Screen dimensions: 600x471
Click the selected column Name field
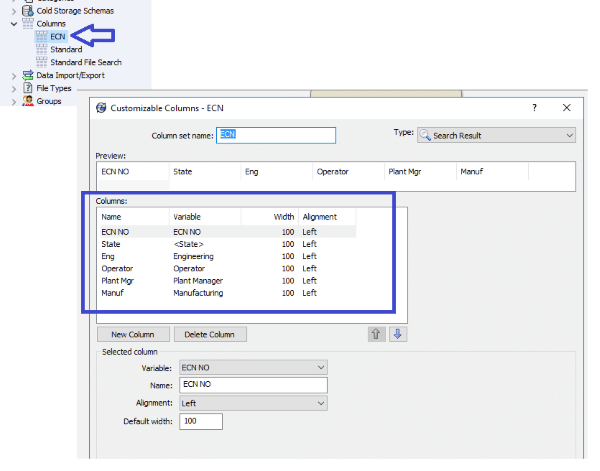tap(253, 385)
